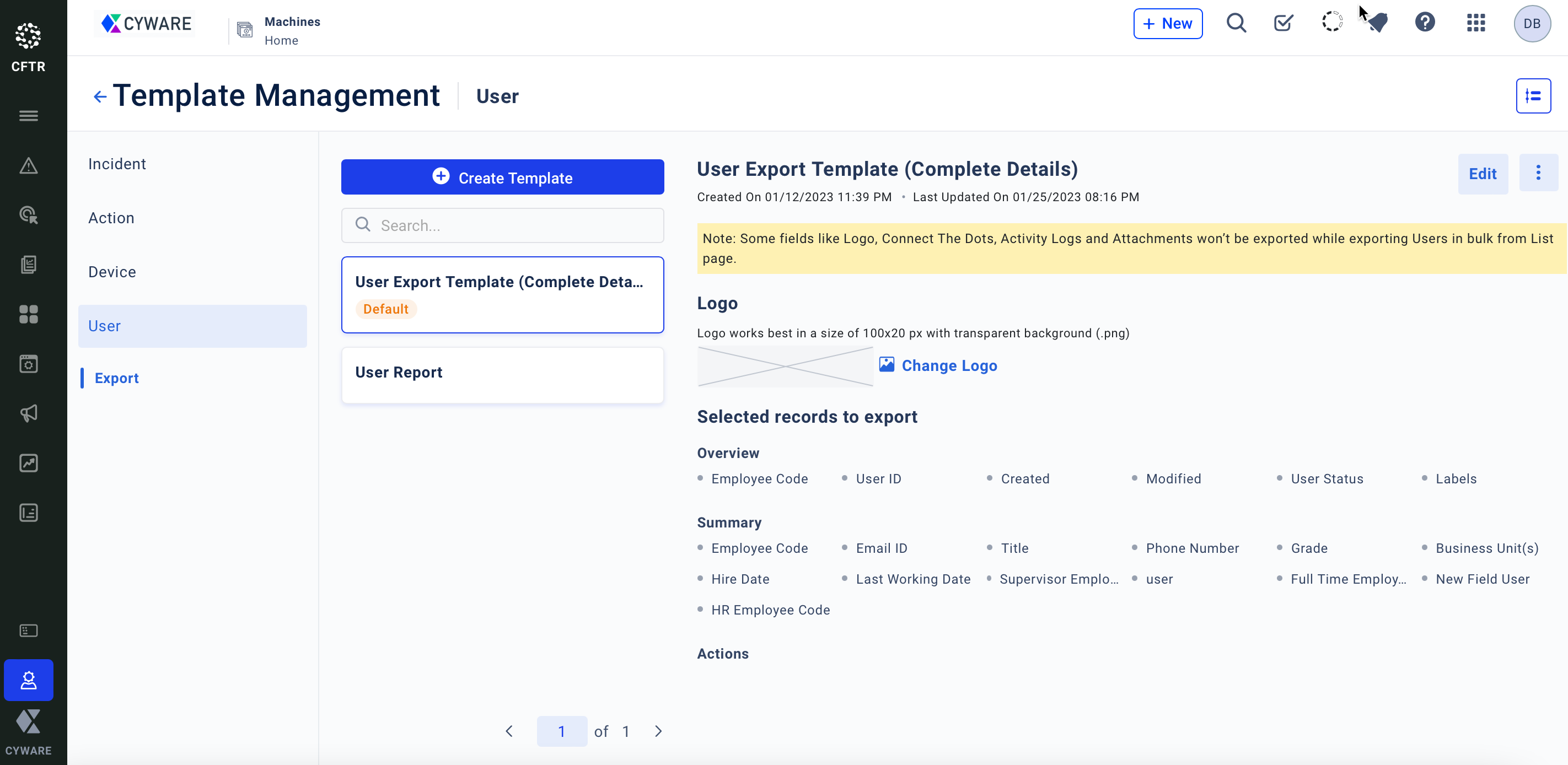The height and width of the screenshot is (765, 1568).
Task: Click the Create Template button
Action: [502, 177]
